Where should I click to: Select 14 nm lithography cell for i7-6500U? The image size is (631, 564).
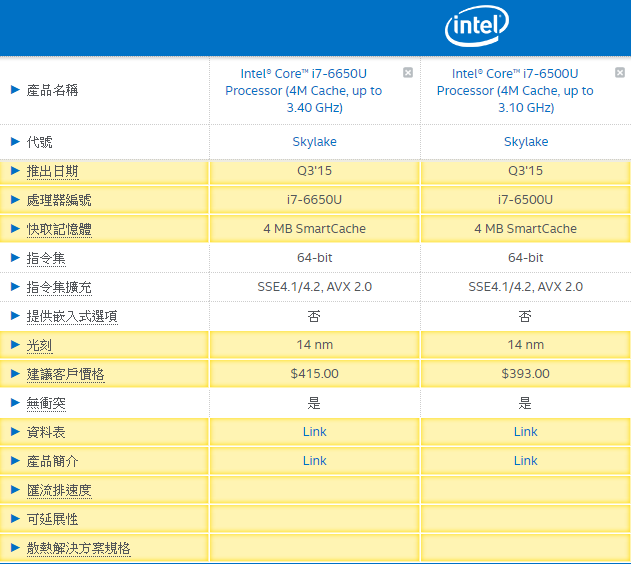click(x=526, y=345)
